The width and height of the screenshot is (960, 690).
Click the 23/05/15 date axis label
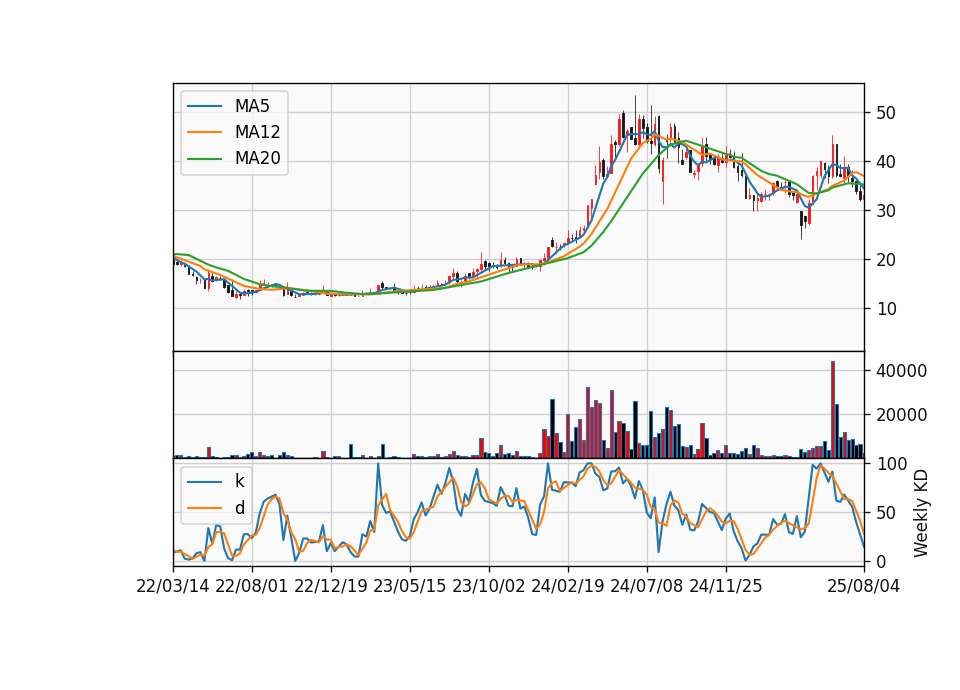[x=410, y=587]
